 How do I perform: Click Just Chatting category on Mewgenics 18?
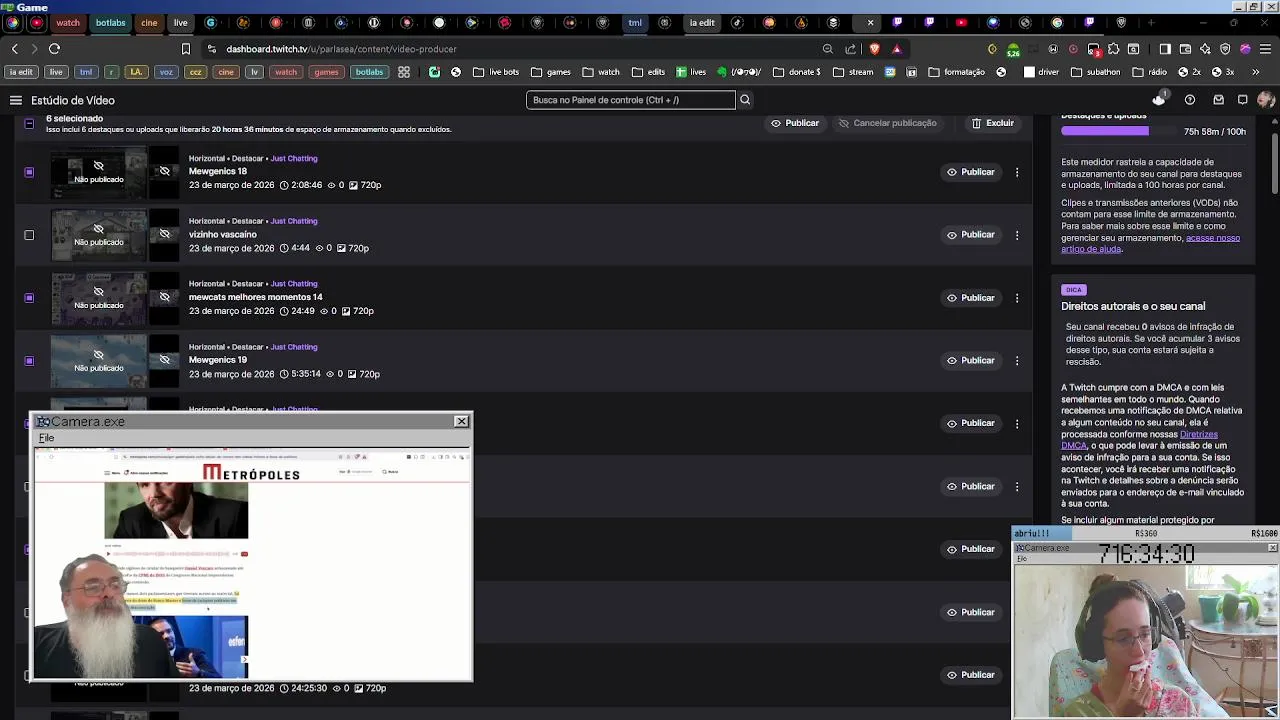(294, 158)
